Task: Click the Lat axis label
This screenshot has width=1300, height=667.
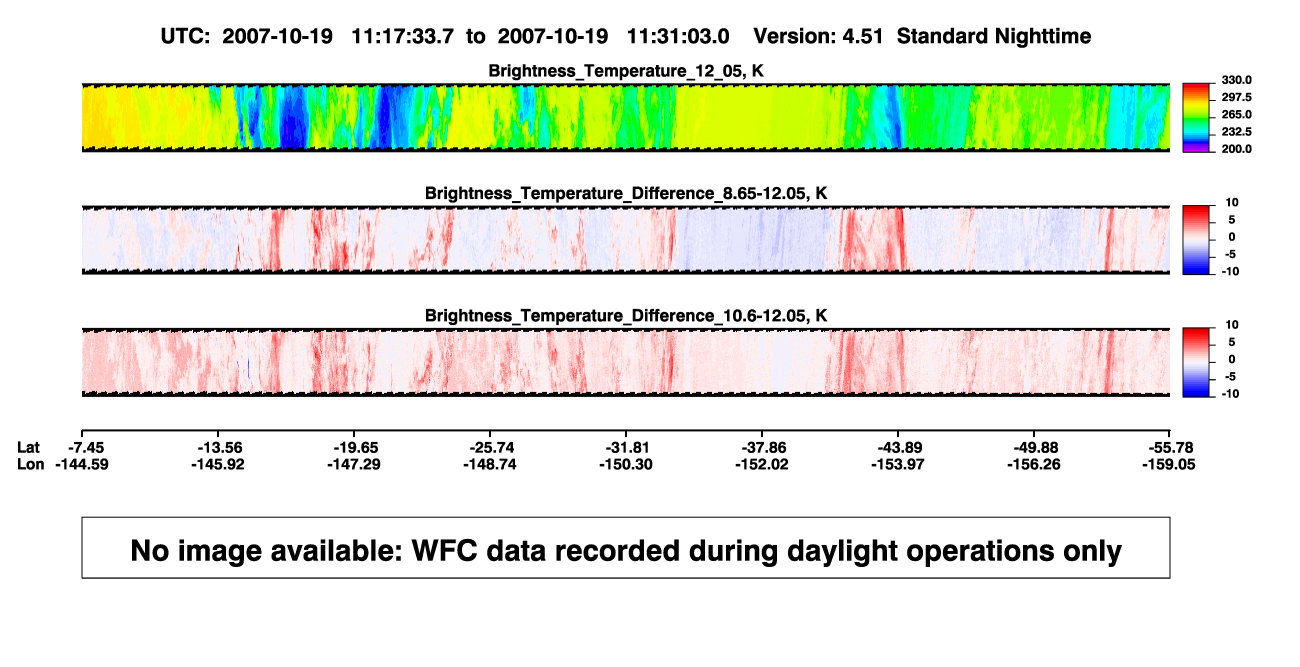Action: pyautogui.click(x=30, y=446)
